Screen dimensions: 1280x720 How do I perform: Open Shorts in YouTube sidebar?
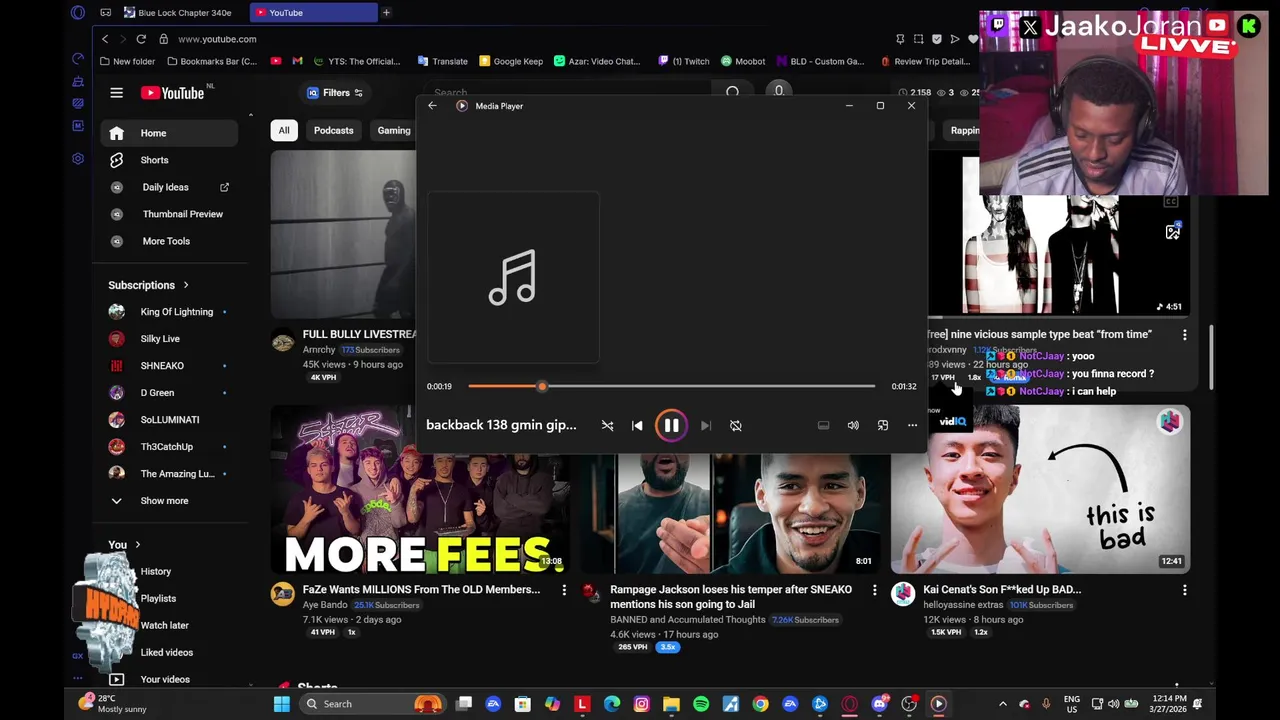pos(170,160)
